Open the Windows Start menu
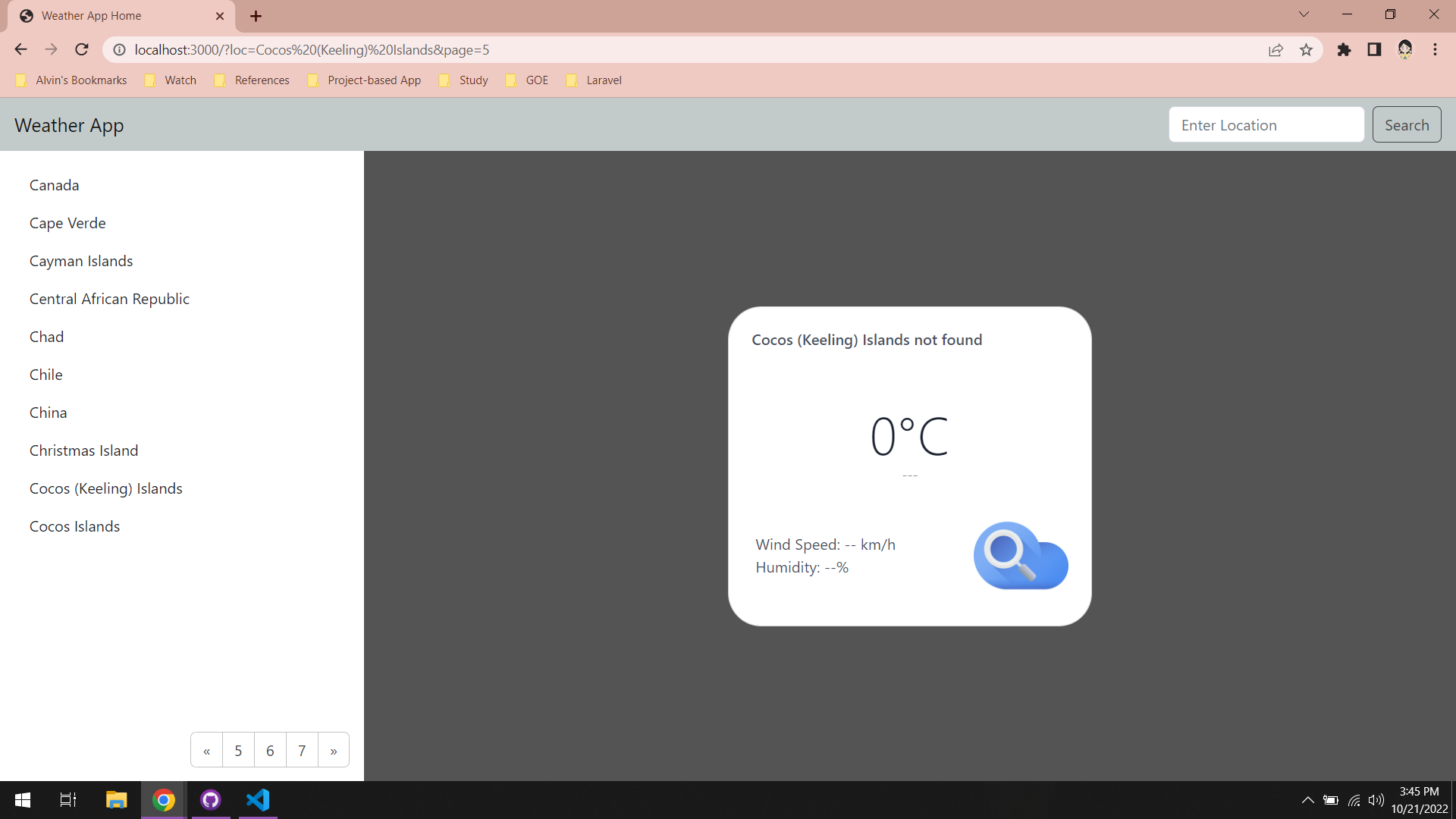This screenshot has height=819, width=1456. (23, 800)
